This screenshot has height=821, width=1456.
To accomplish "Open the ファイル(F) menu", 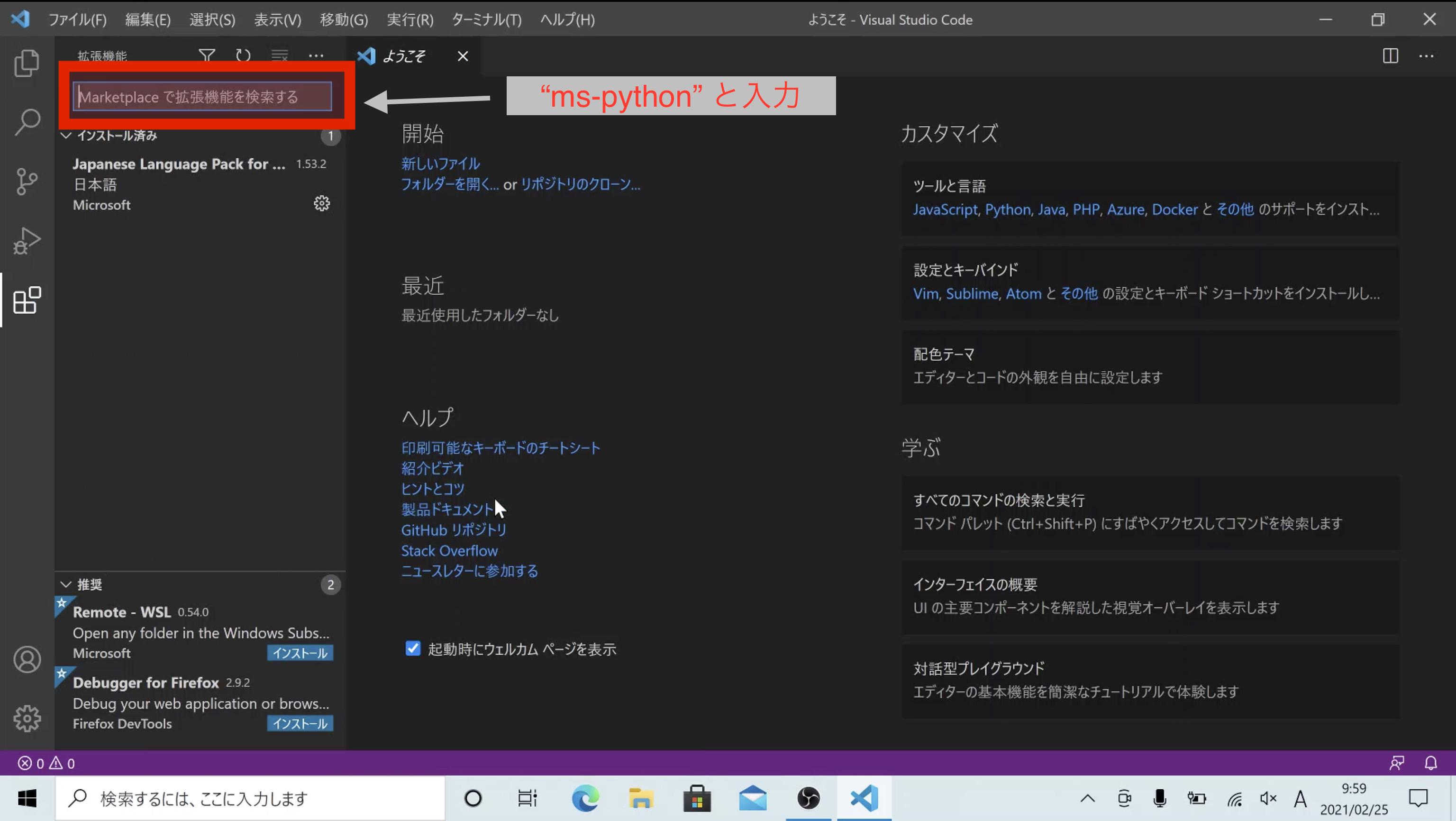I will (77, 20).
